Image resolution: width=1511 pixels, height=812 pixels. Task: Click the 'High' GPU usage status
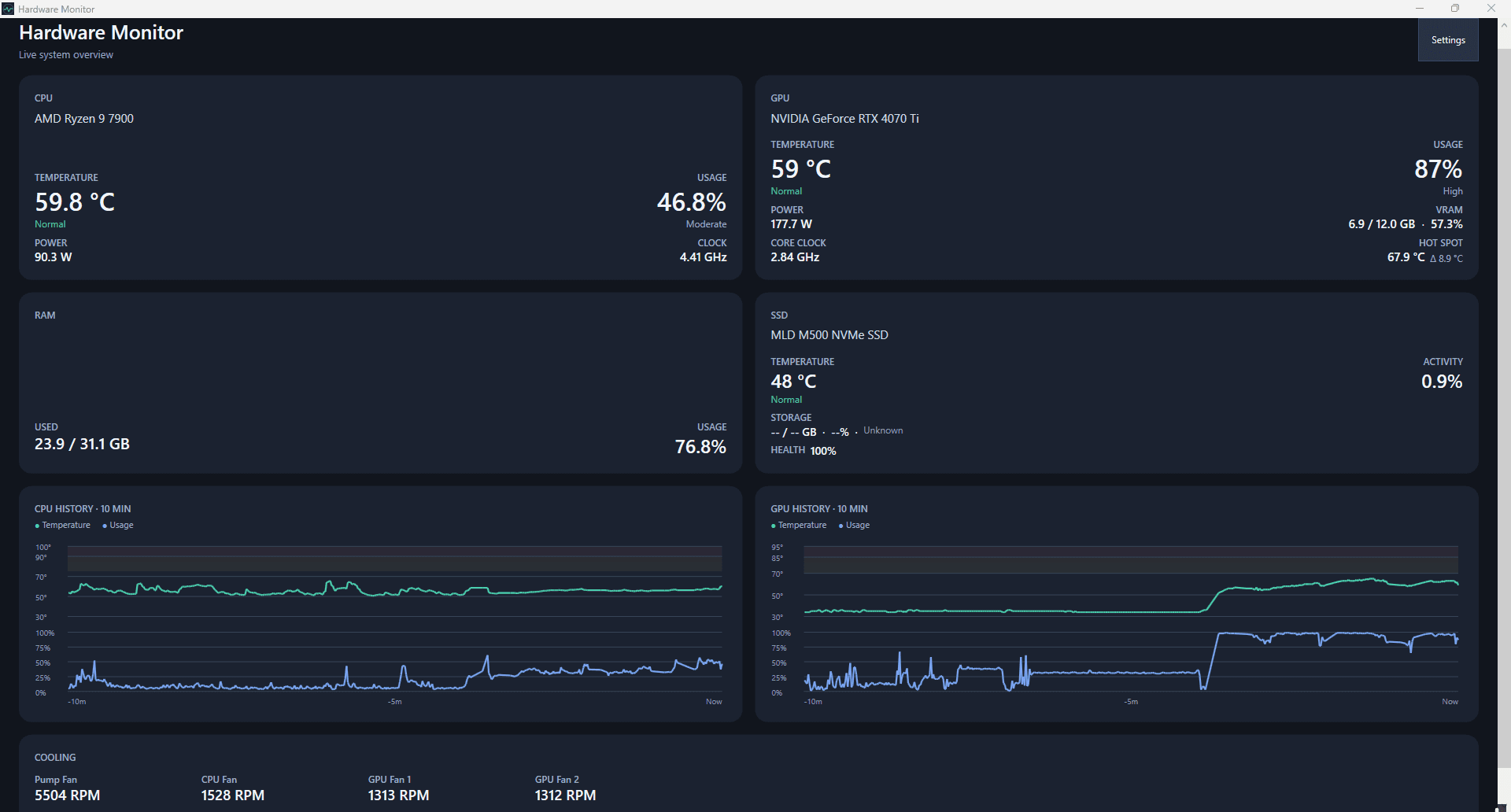[x=1453, y=191]
